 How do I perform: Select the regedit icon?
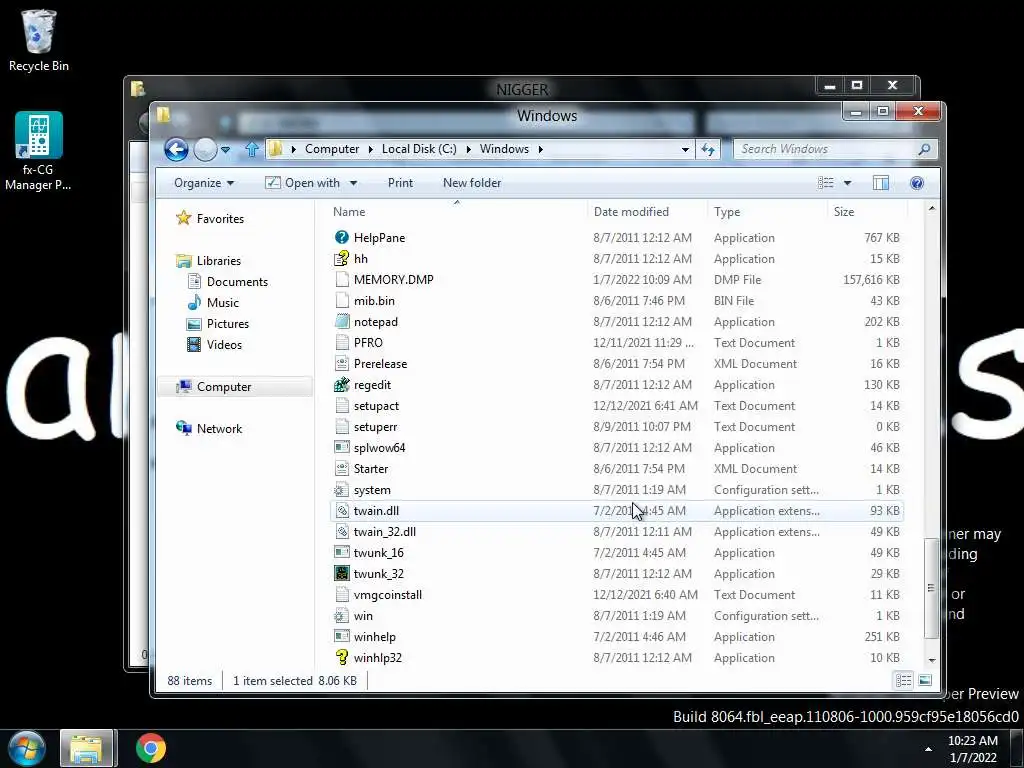coord(342,385)
